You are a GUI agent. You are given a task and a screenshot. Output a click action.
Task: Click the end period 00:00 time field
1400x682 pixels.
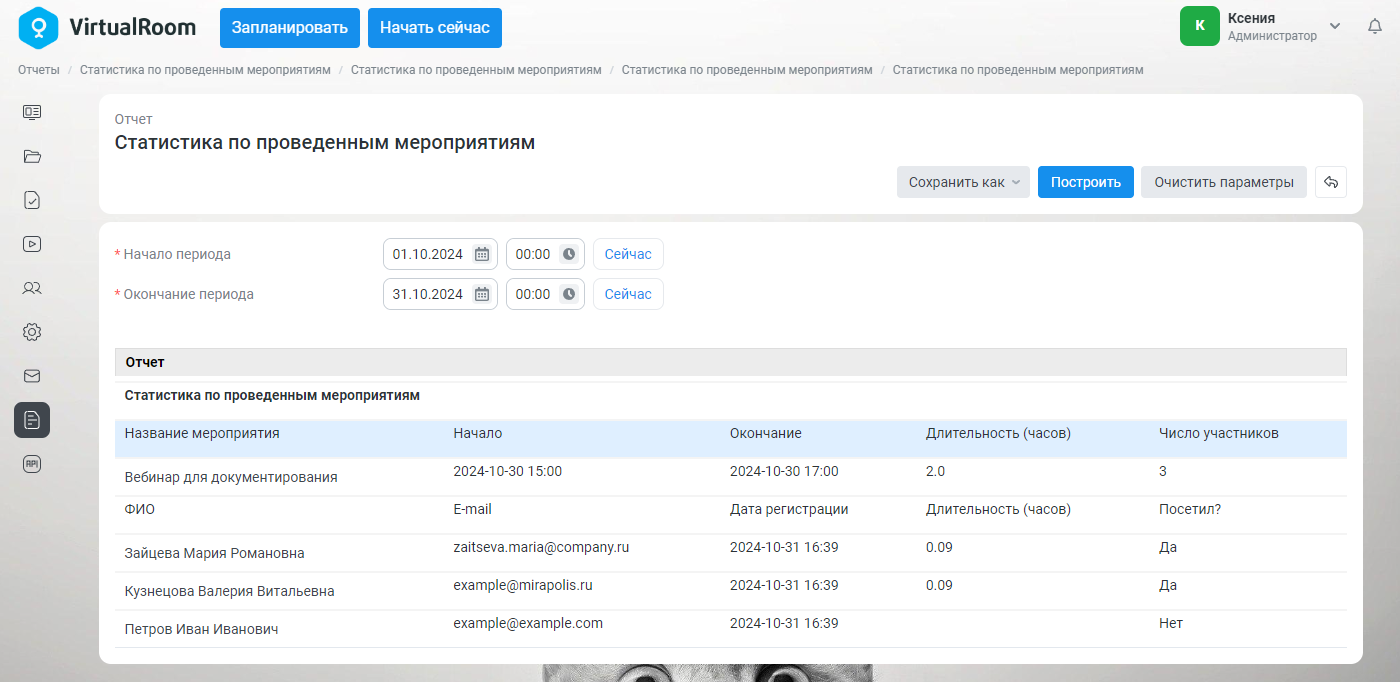545,294
